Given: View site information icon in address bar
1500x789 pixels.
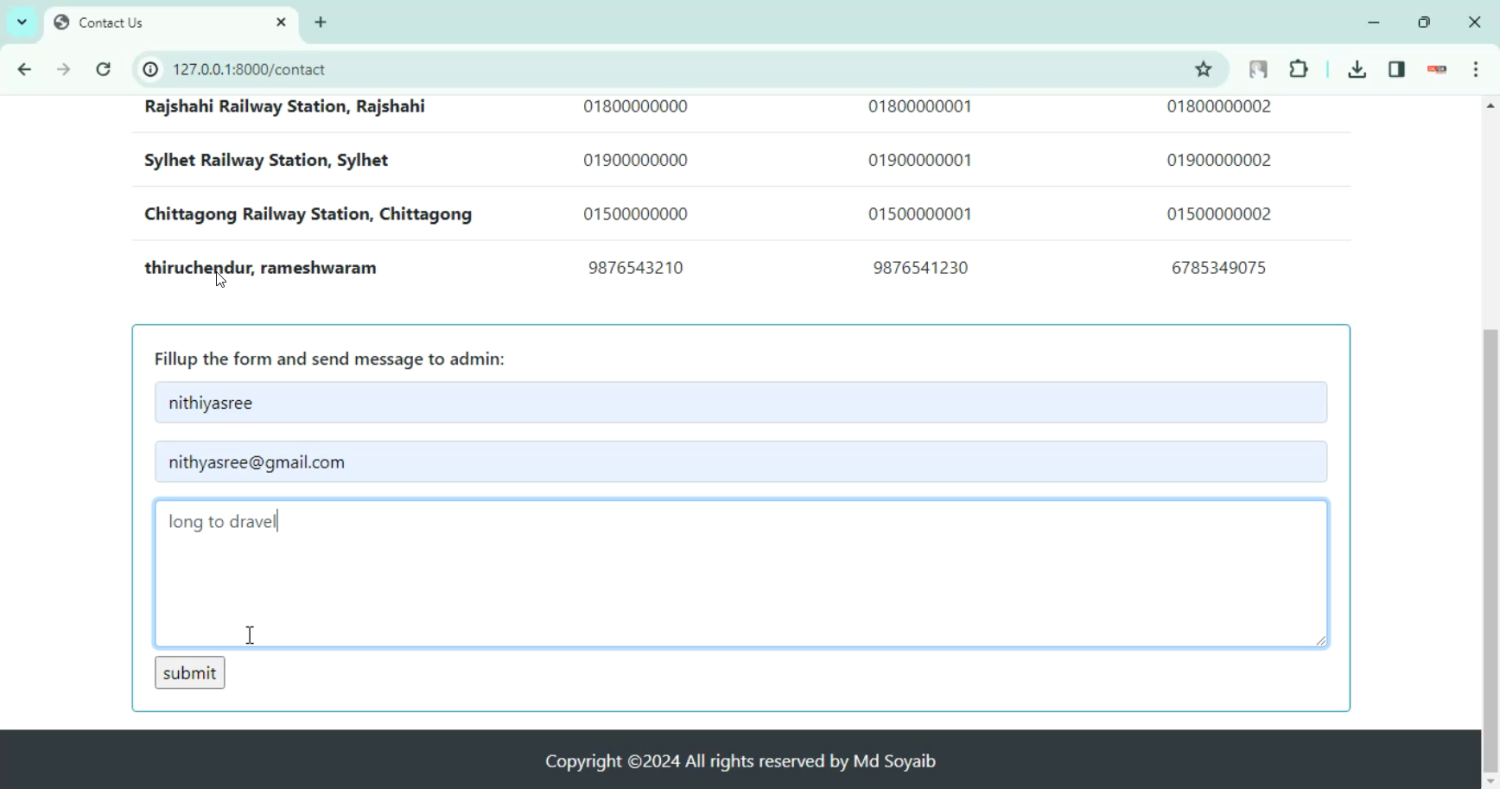Looking at the screenshot, I should 150,69.
